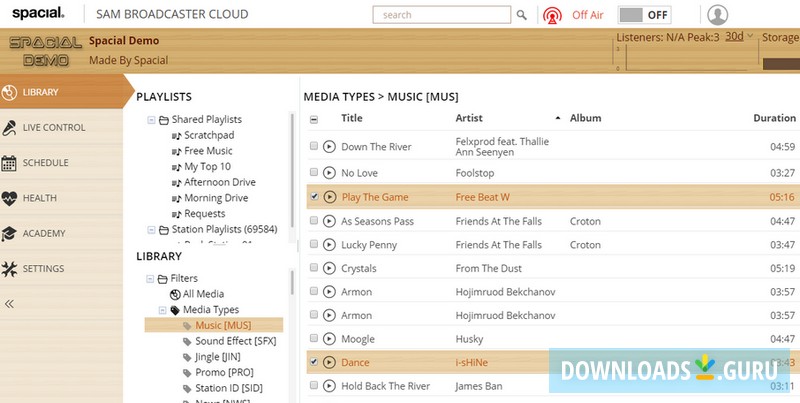Collapse the left sidebar with double chevron
The width and height of the screenshot is (800, 403).
10,304
